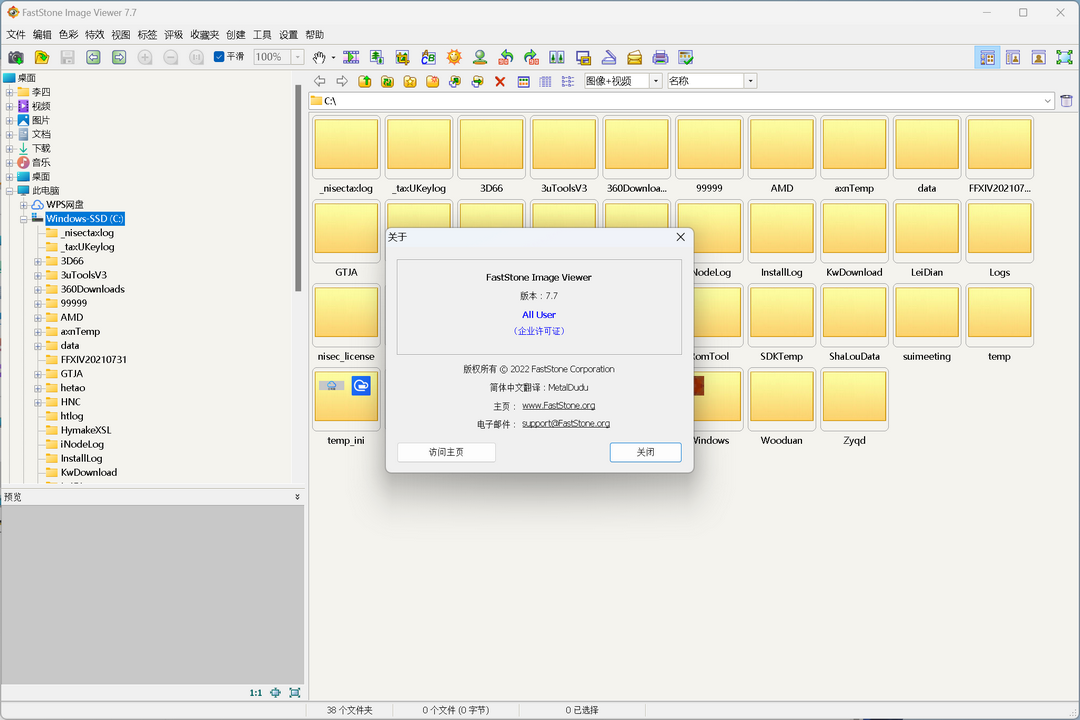Select the Crop Board tool icon

pyautogui.click(x=404, y=58)
